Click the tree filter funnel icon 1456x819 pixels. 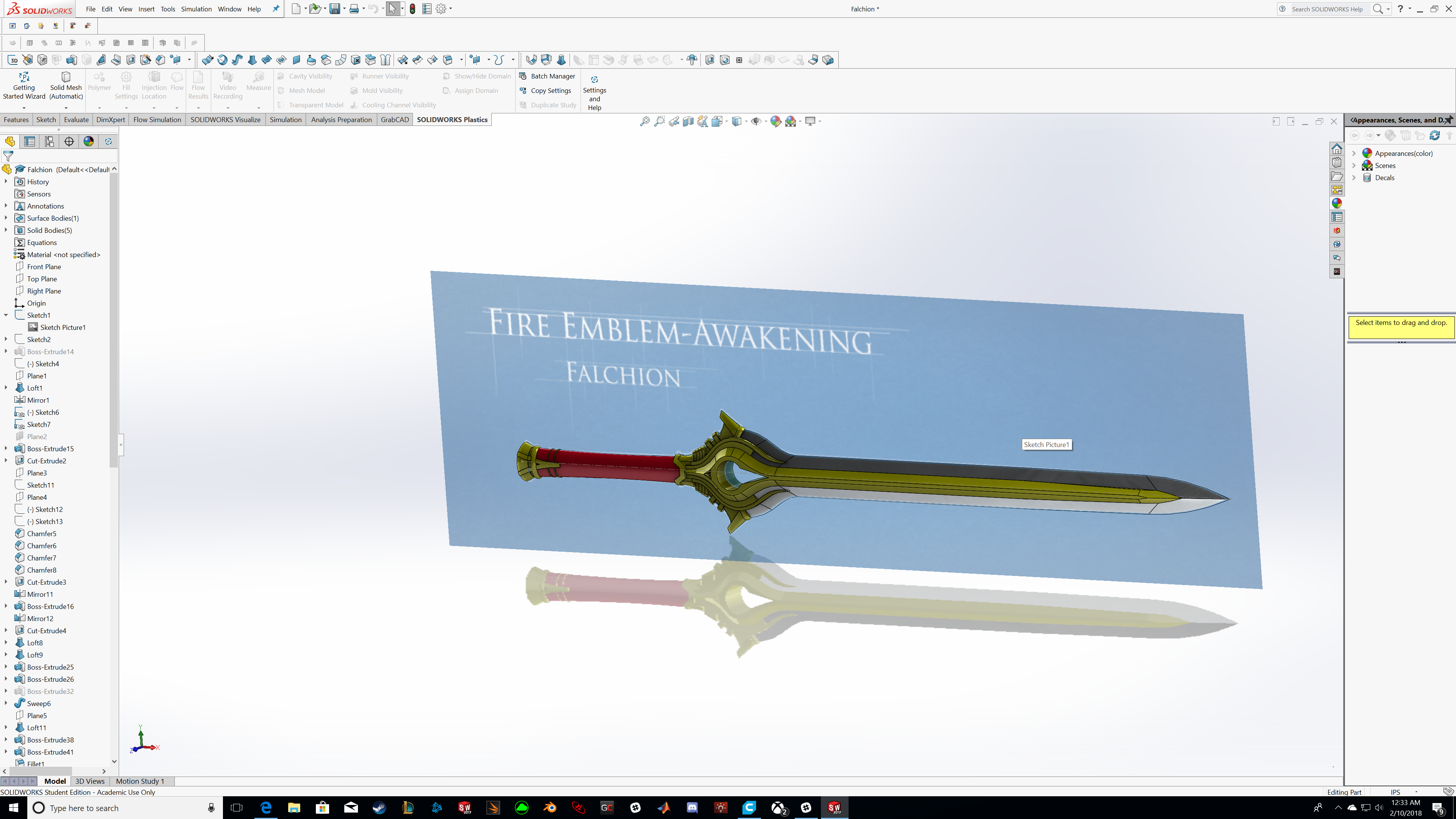8,156
